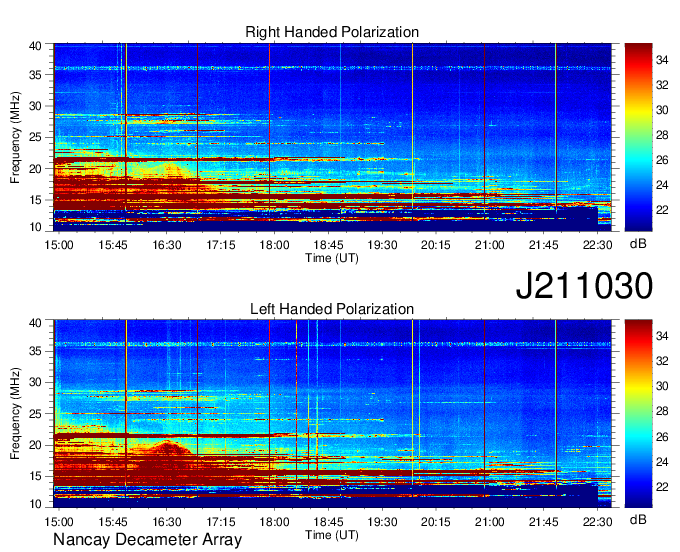Click "Time (UT)" under the Left Handed plot
Image resolution: width=680 pixels, height=552 pixels.
[332, 535]
